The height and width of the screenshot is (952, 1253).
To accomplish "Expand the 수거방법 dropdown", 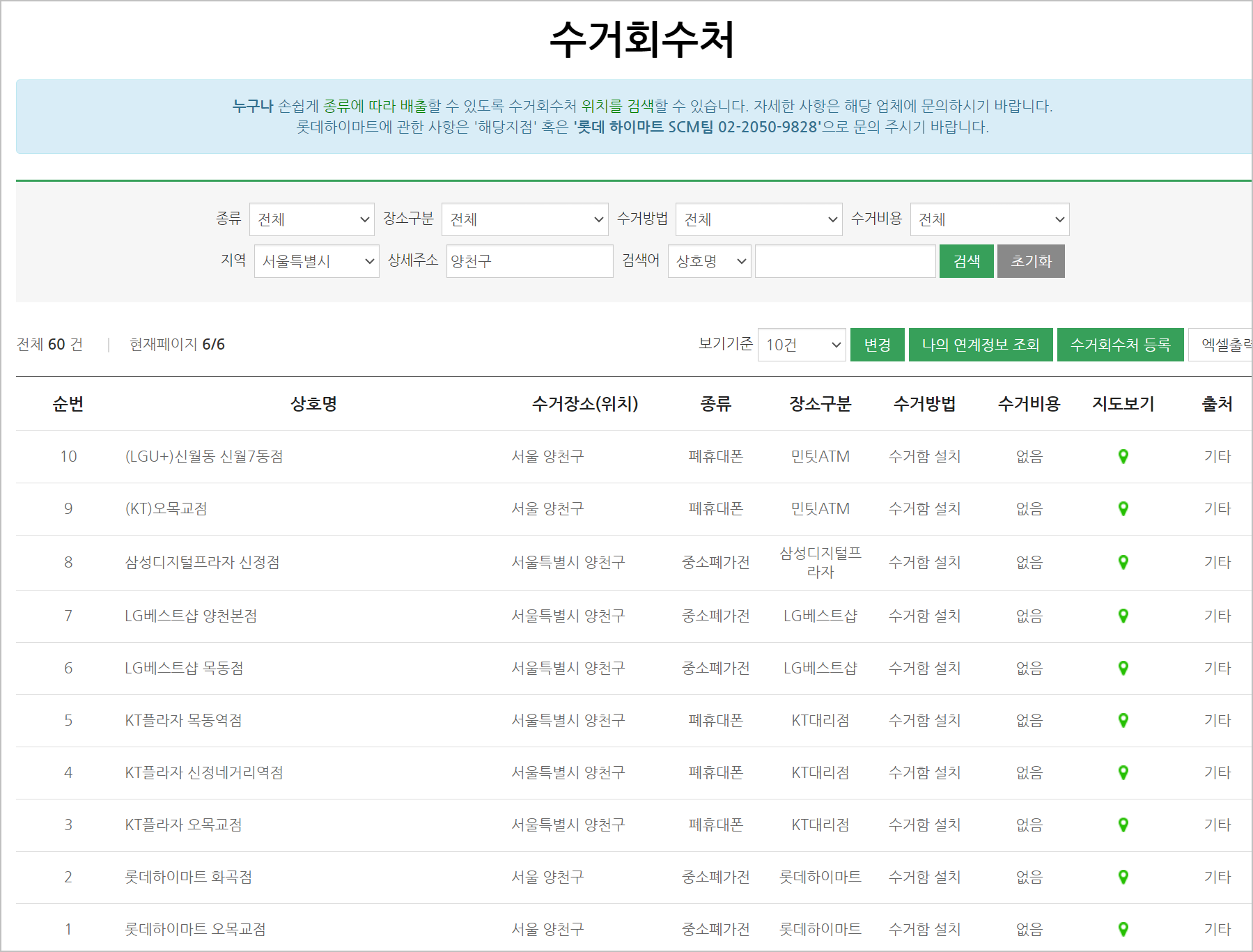I will [758, 219].
